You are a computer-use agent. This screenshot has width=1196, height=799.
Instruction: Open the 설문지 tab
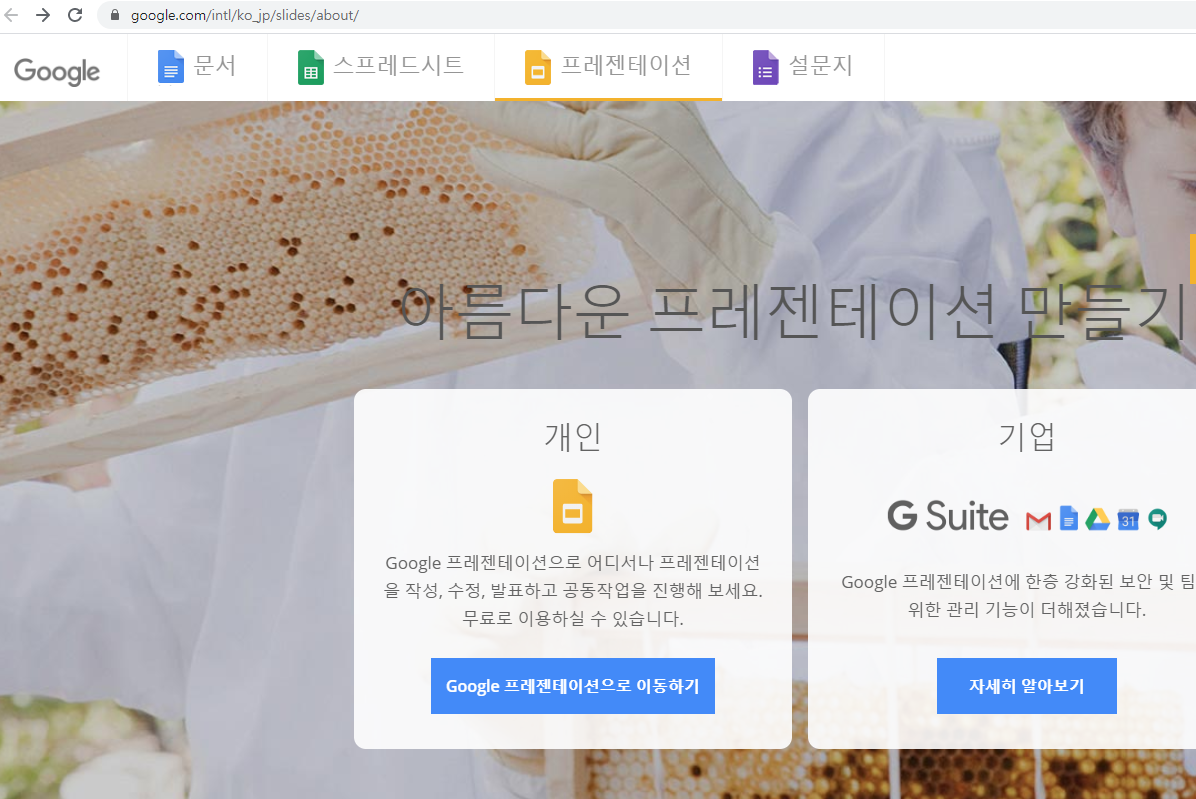803,67
